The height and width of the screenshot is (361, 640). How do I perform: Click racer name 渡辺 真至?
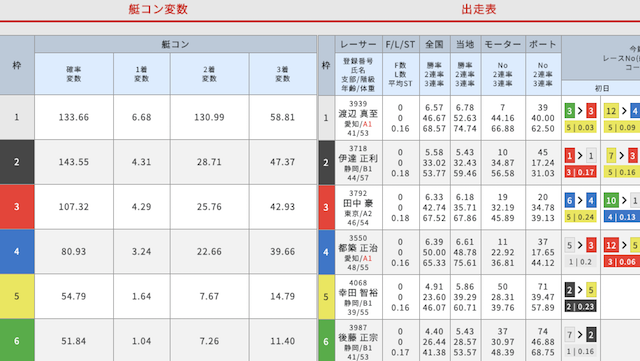[x=358, y=114]
